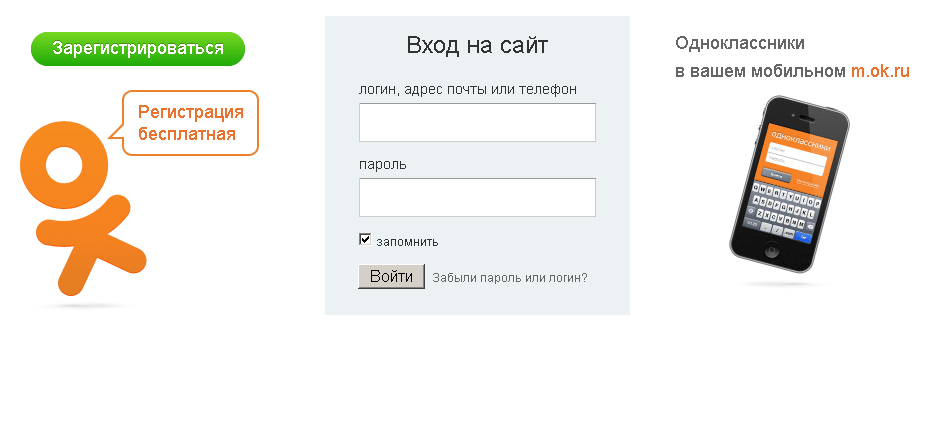Focus the login, email or phone field
Screen dimensions: 925x430
coord(477,123)
